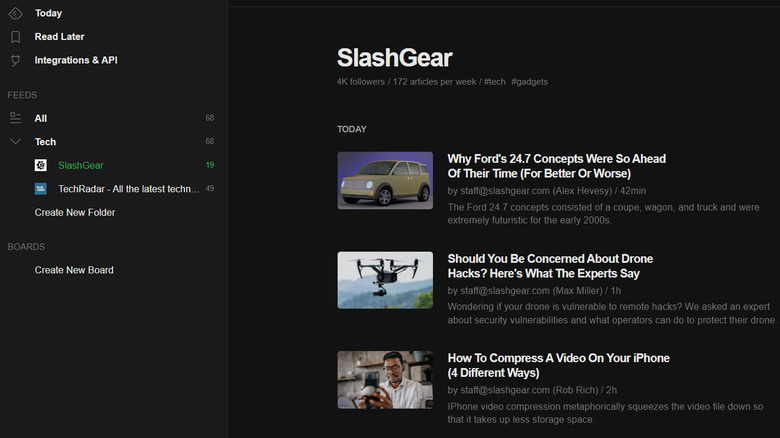Open Read Later section
This screenshot has width=780, height=438.
pyautogui.click(x=59, y=37)
